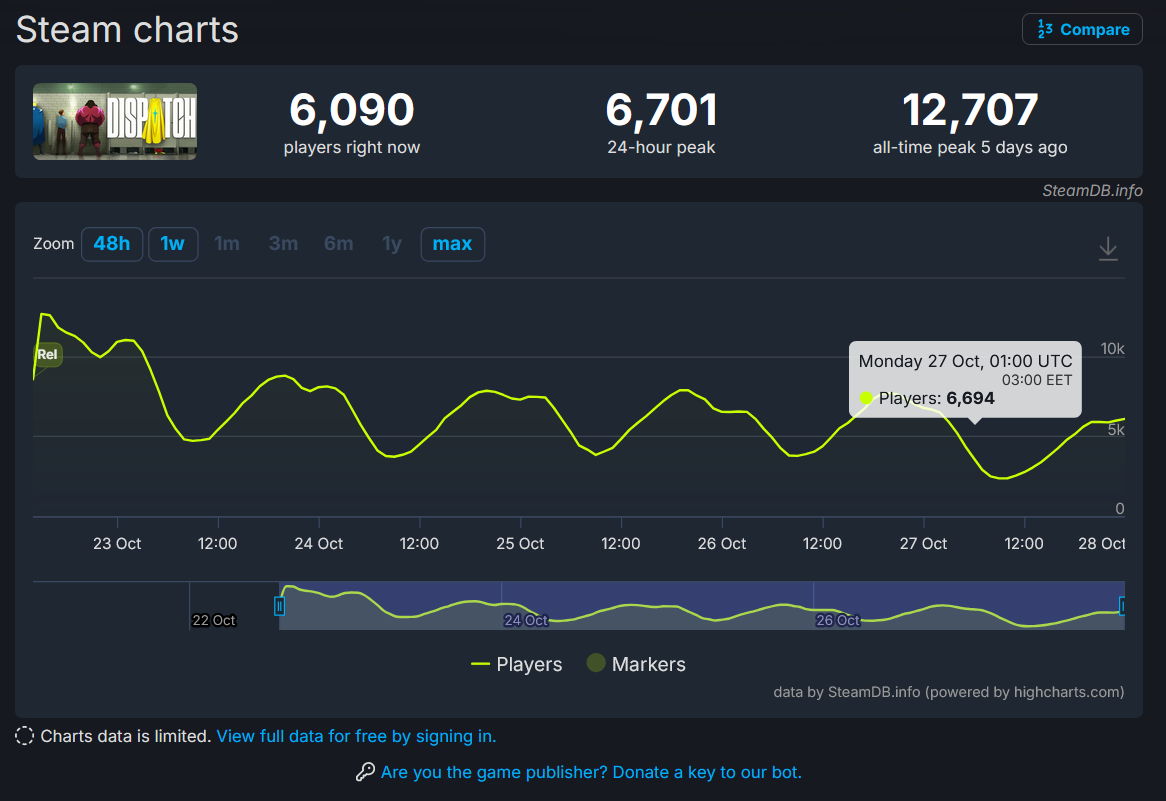The image size is (1166, 801).
Task: Set zoom to max
Action: tap(452, 244)
